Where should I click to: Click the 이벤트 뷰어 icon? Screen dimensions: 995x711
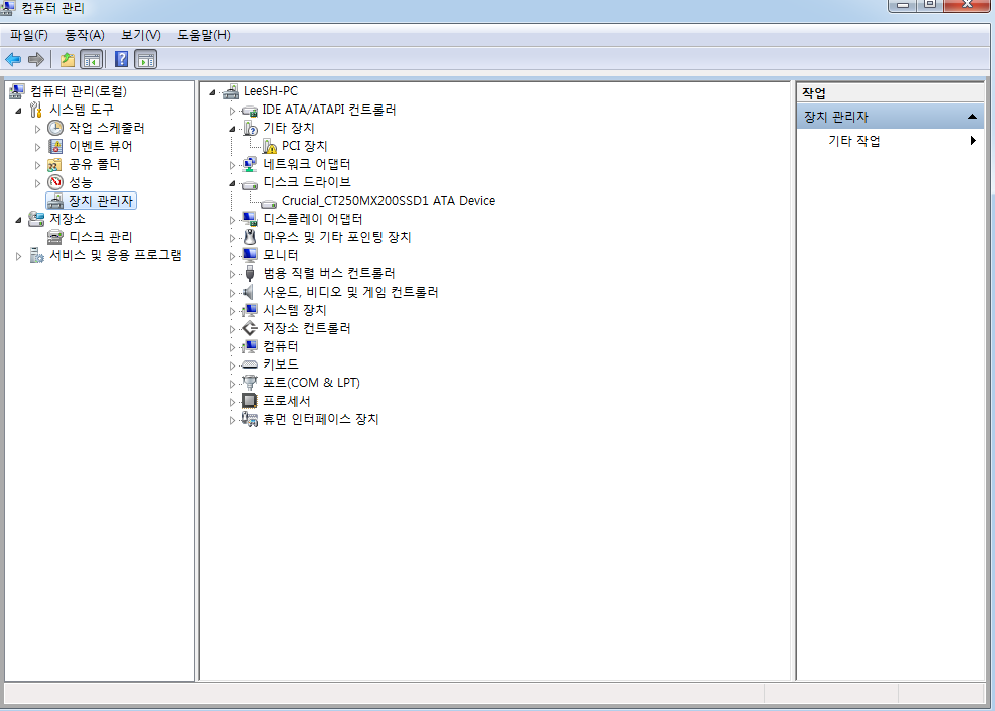[x=56, y=146]
